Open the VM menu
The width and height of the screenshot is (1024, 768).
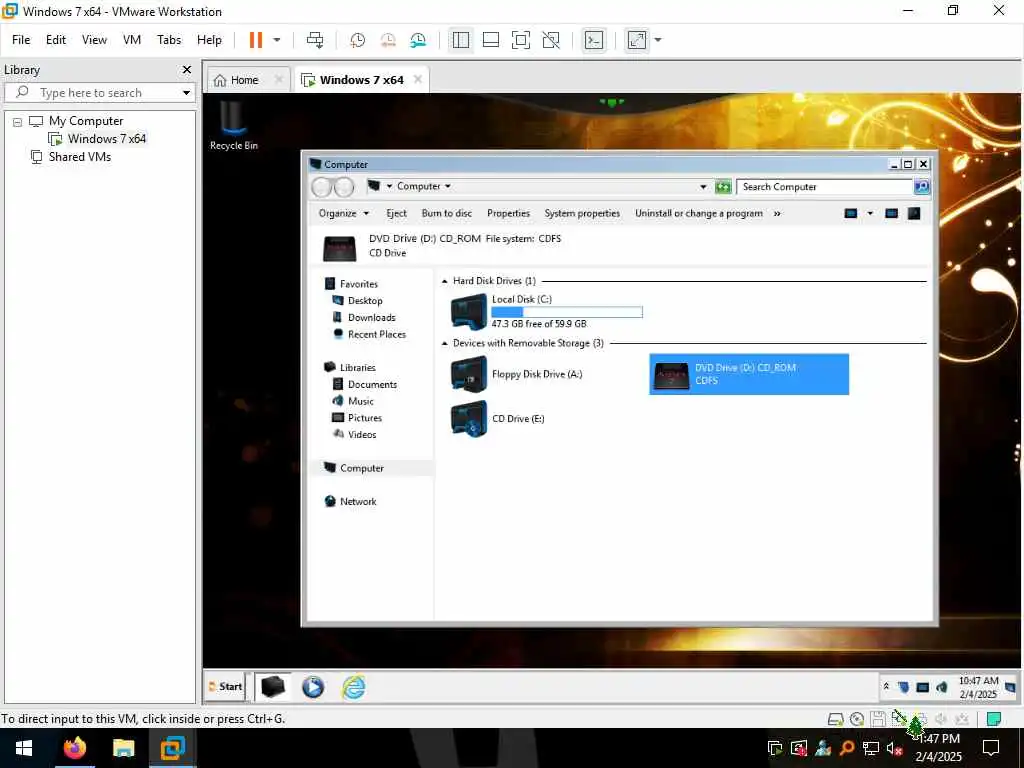click(x=132, y=40)
